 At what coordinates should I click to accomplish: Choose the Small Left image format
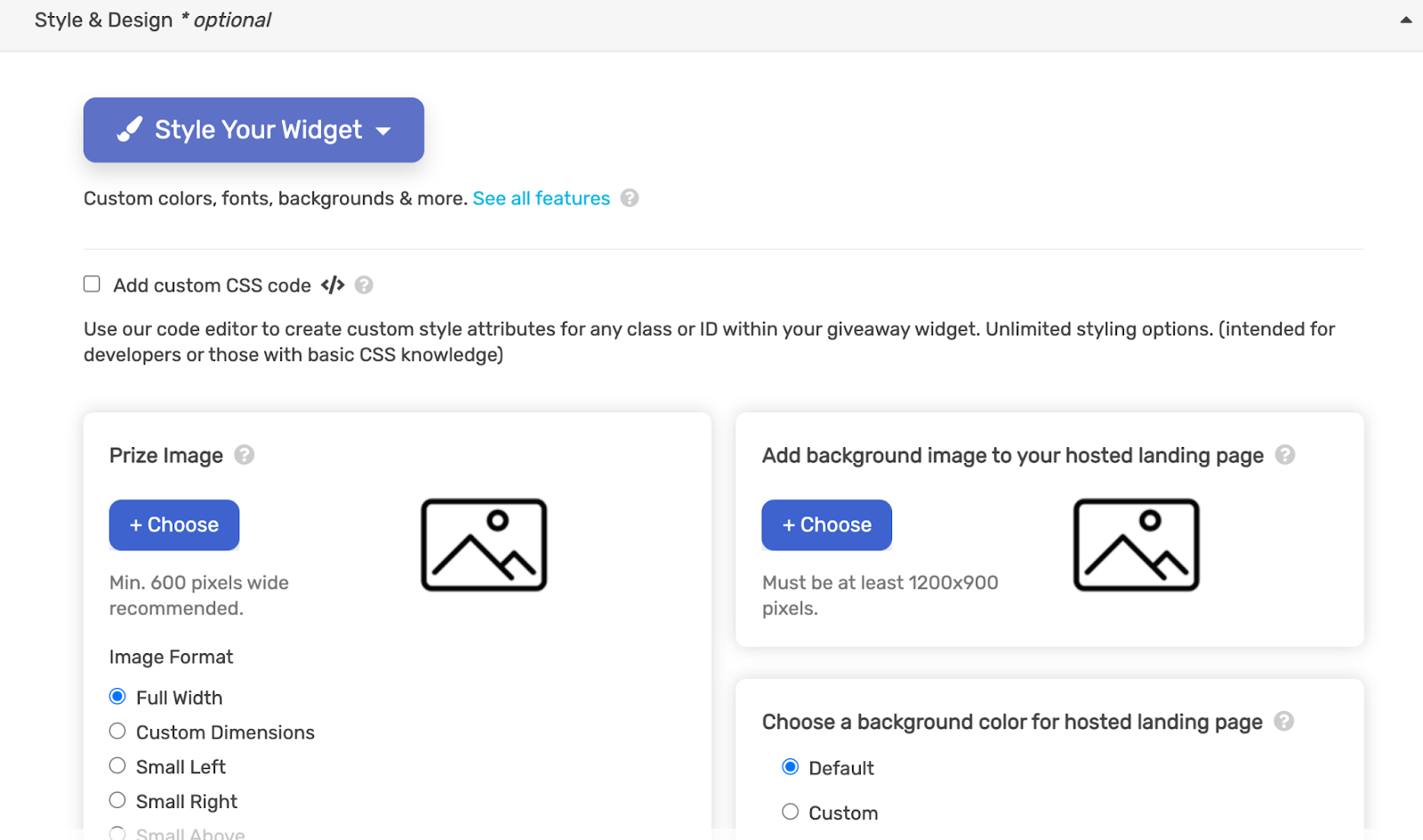(x=117, y=766)
